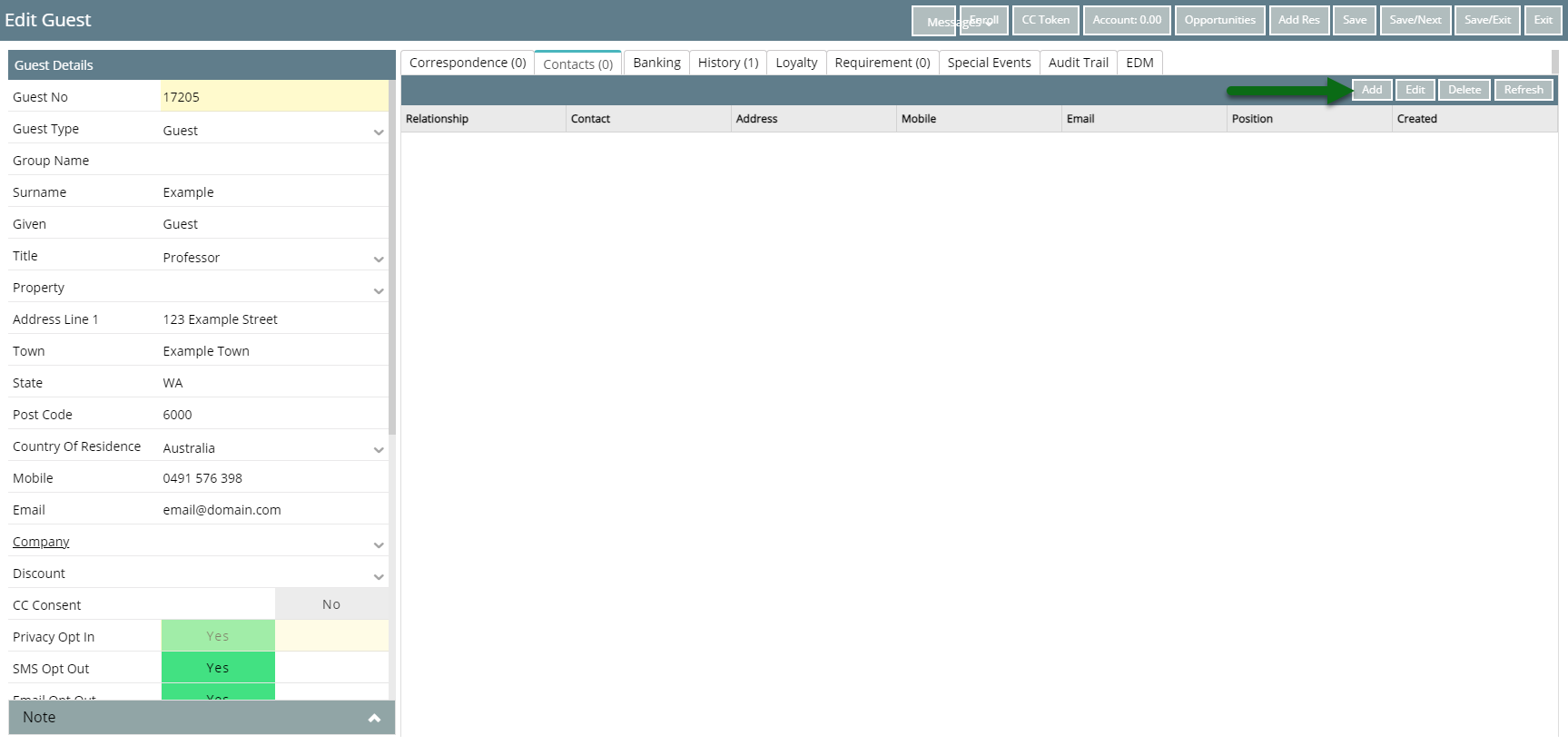Open the Country Of Residence dropdown
1568x745 pixels.
point(379,449)
